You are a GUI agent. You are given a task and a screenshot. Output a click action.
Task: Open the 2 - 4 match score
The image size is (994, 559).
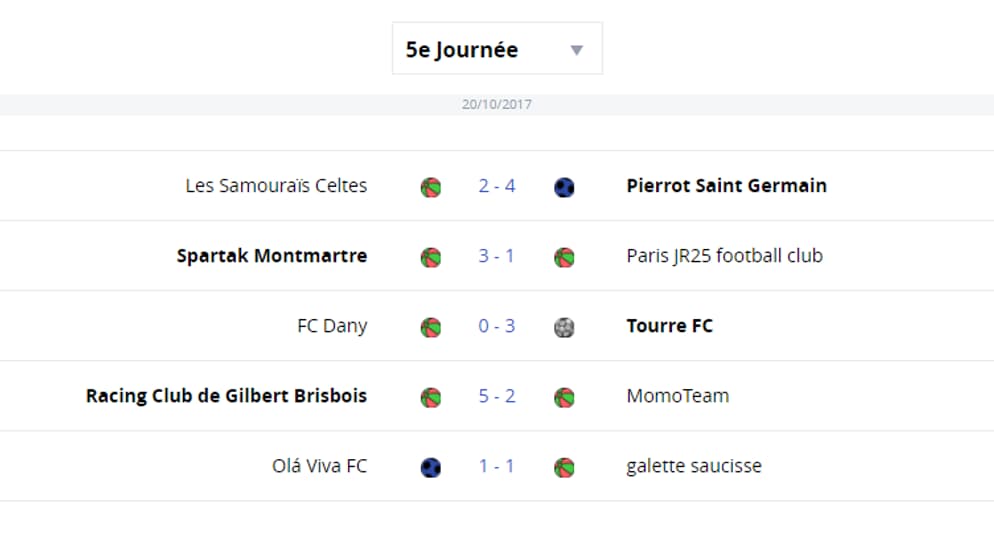[x=497, y=186]
